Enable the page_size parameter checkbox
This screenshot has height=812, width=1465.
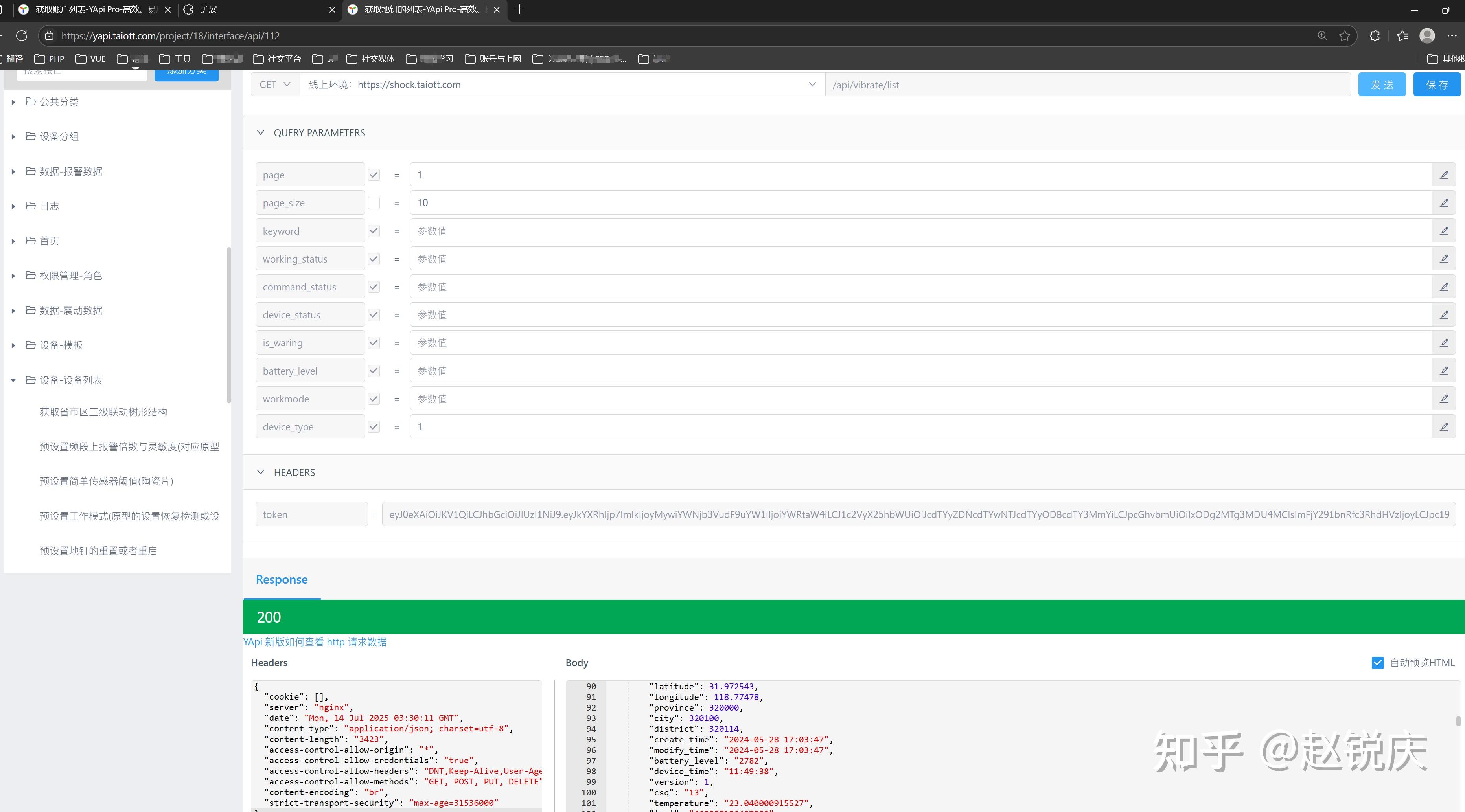[x=374, y=203]
